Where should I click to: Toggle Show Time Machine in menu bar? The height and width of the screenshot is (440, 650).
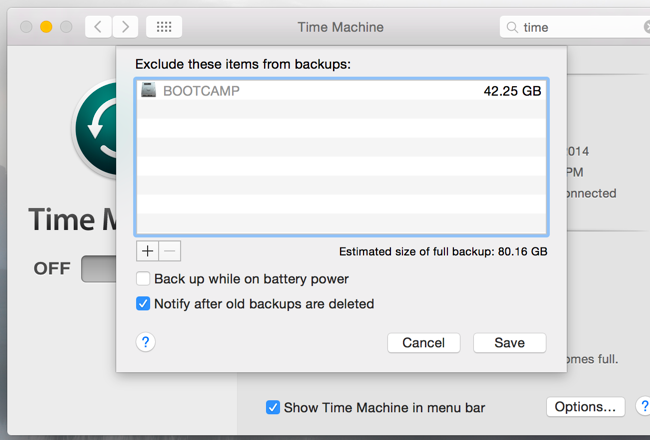click(273, 407)
